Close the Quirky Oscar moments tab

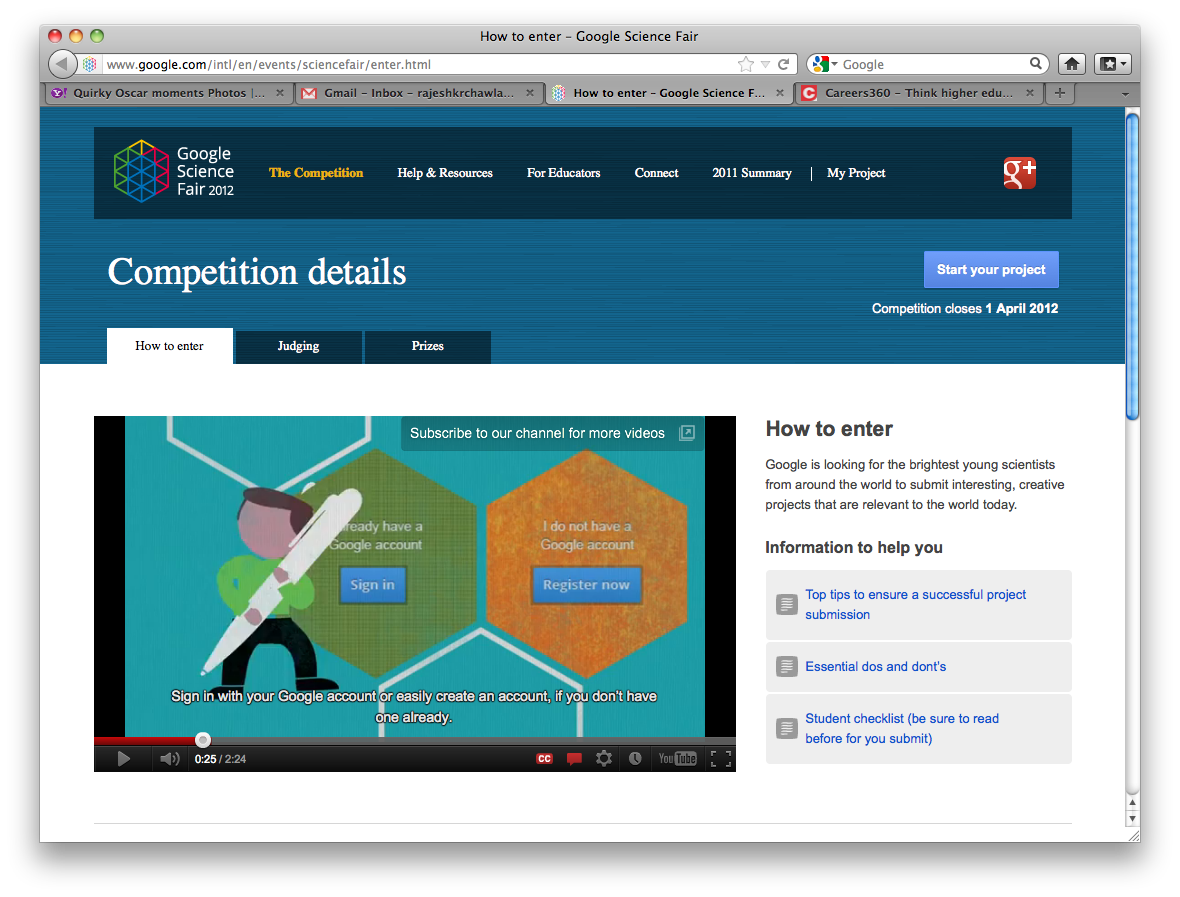[280, 93]
